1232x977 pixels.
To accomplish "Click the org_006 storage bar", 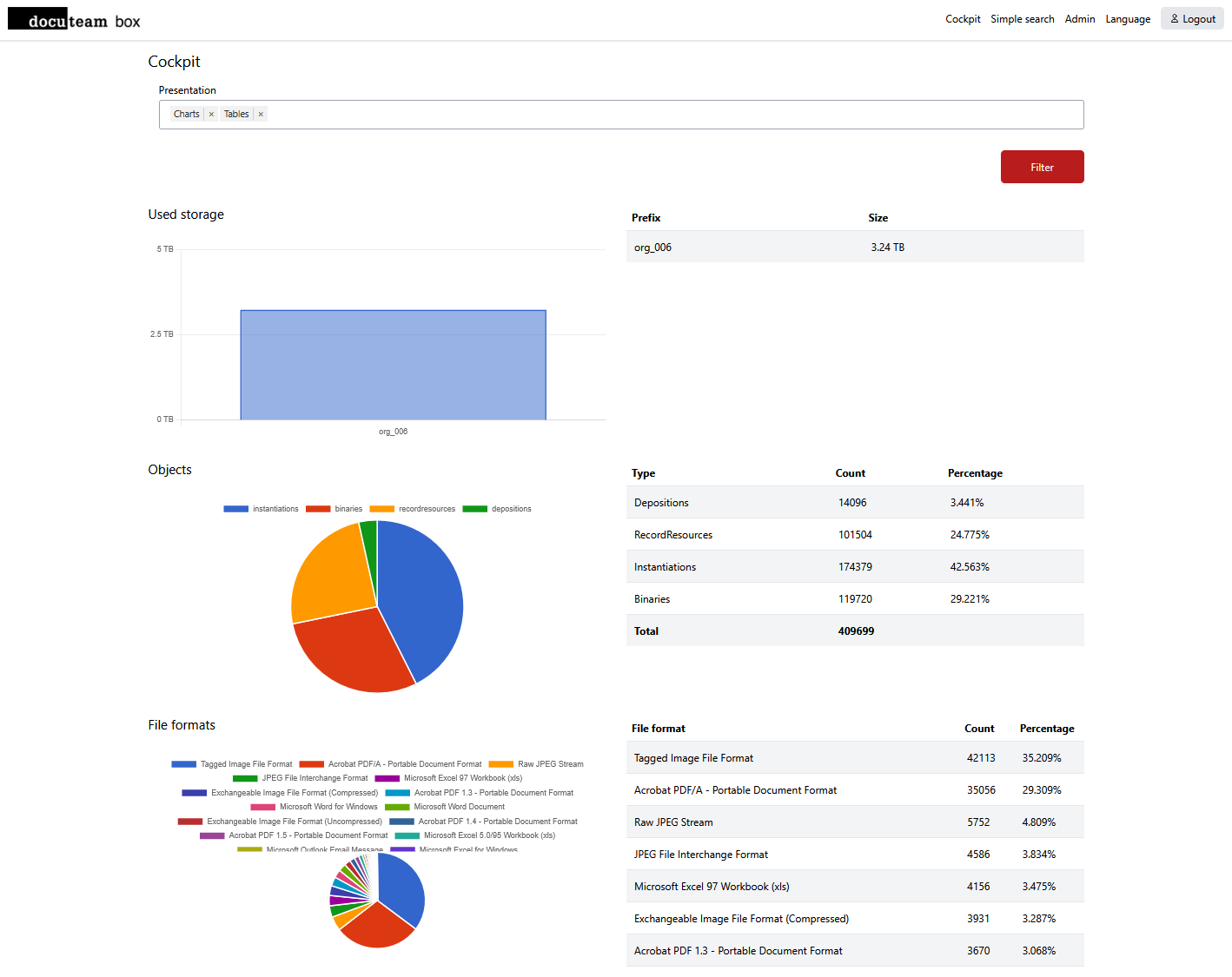I will [393, 365].
